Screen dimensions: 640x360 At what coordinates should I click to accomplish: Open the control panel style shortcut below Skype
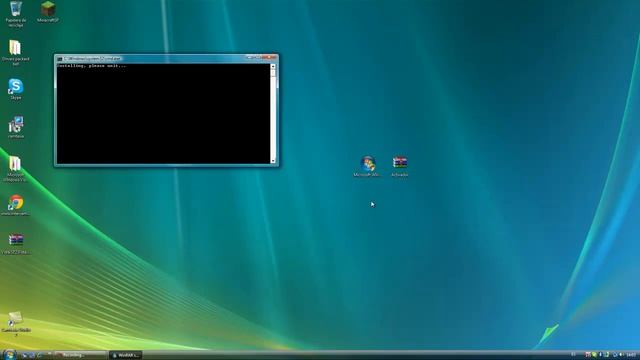[x=16, y=127]
